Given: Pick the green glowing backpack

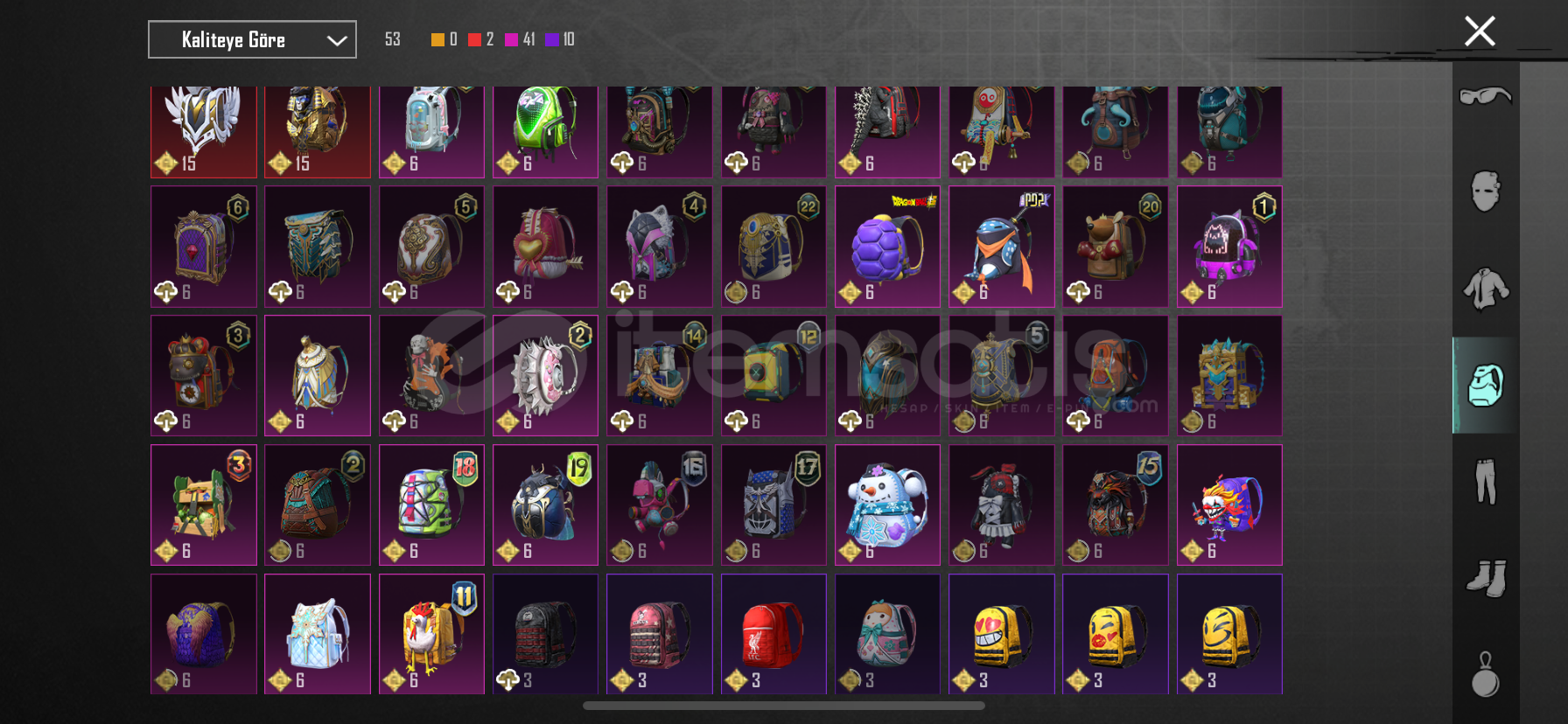Looking at the screenshot, I should click(x=545, y=131).
